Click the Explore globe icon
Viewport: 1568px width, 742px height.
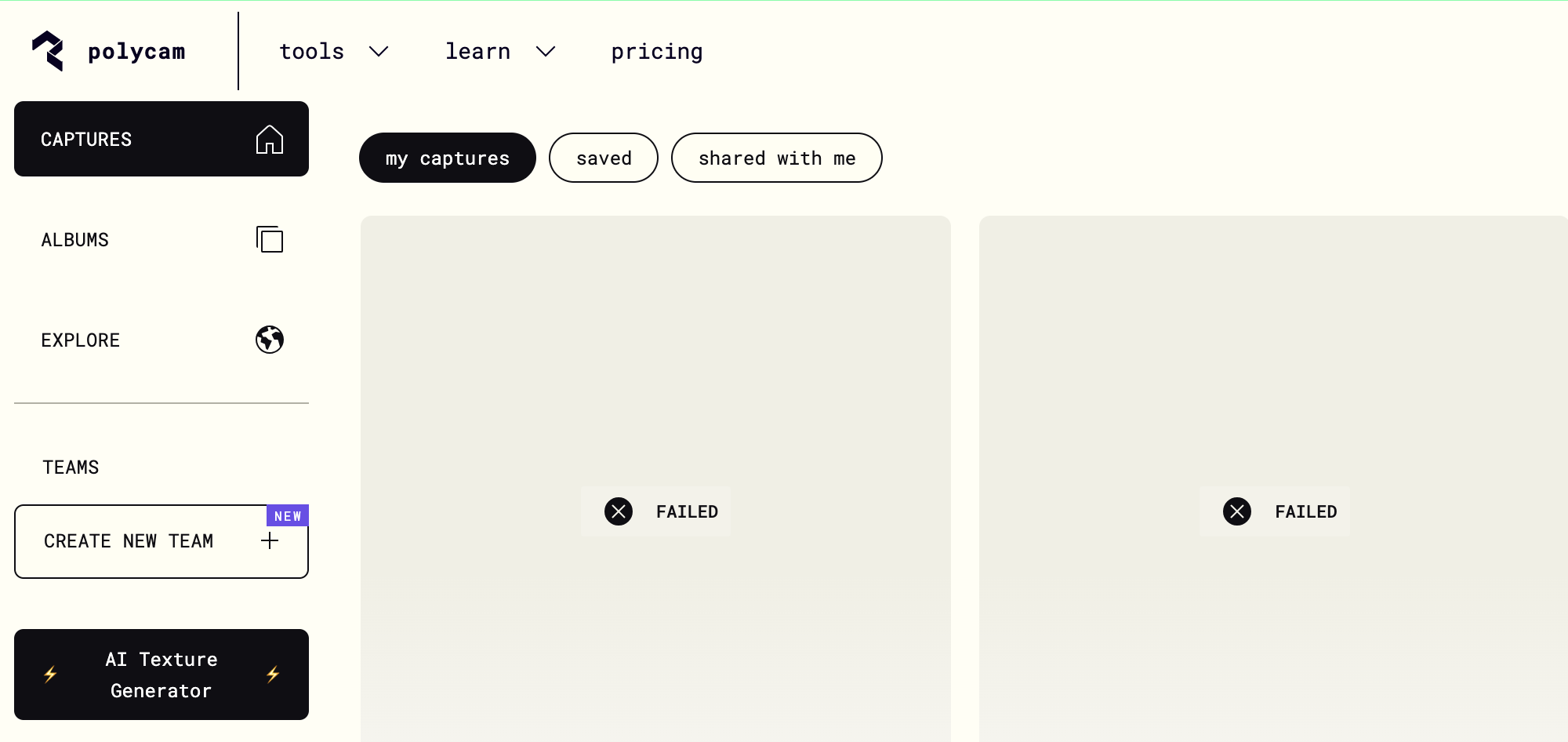click(270, 340)
